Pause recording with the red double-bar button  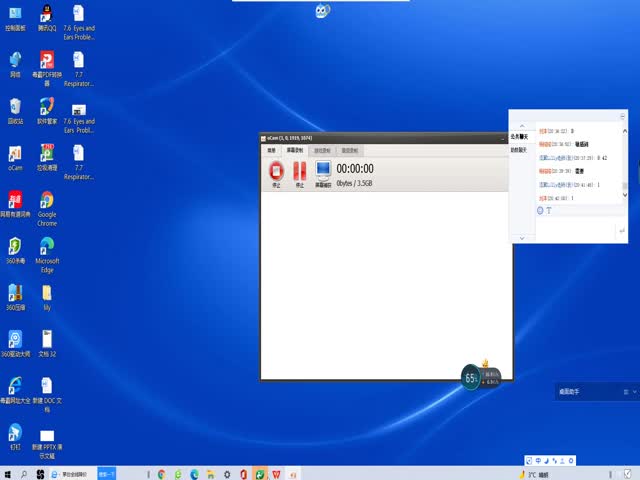click(x=299, y=172)
